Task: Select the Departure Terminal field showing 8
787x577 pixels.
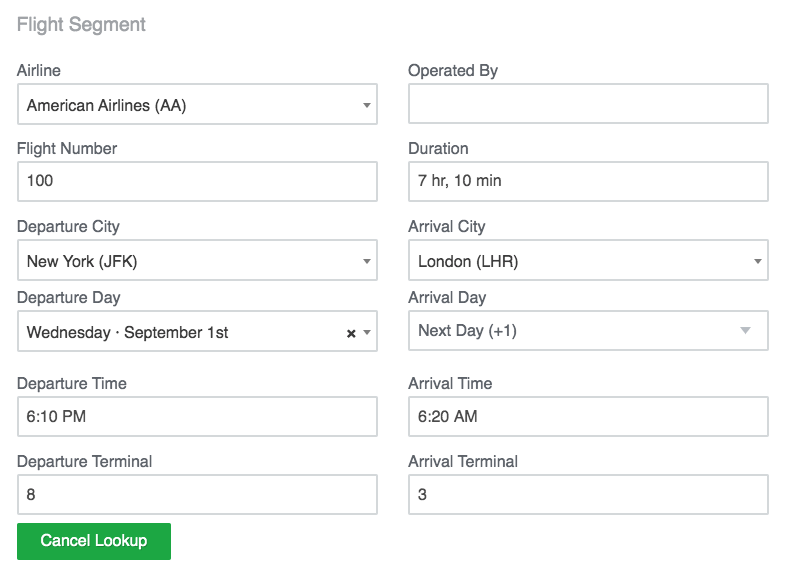Action: tap(197, 495)
